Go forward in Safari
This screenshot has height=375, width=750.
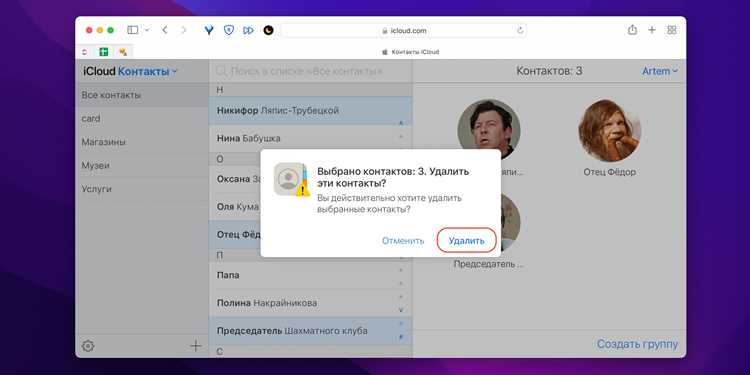click(184, 30)
